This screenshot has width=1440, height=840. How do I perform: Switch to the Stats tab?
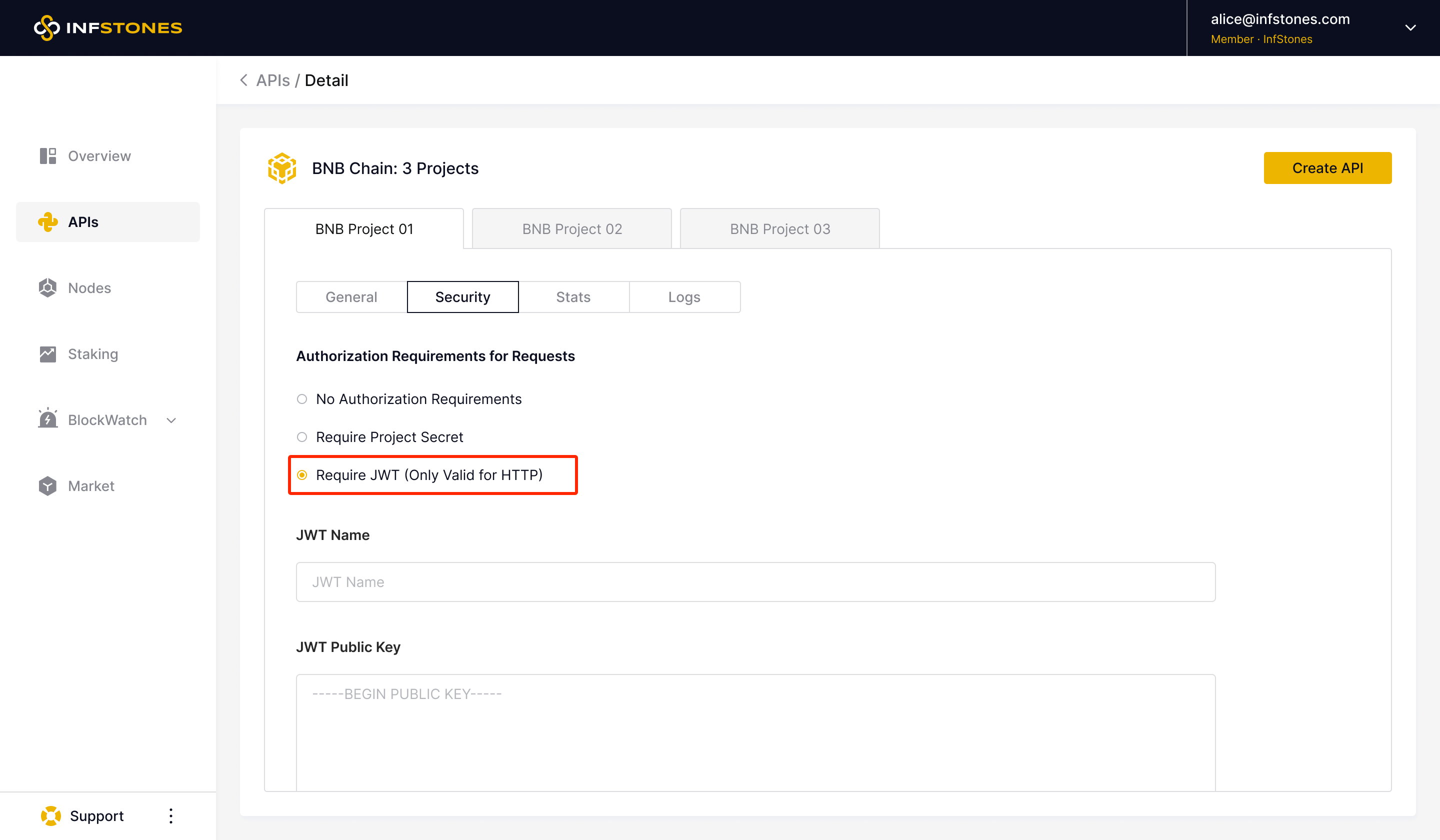tap(573, 297)
